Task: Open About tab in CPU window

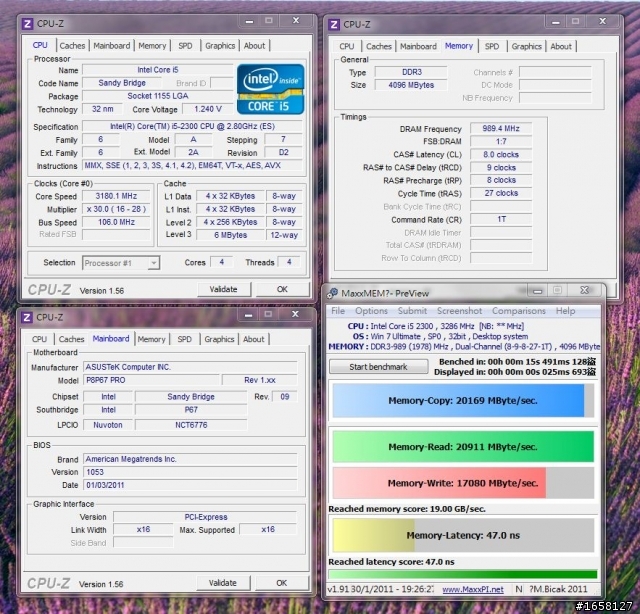Action: (254, 46)
